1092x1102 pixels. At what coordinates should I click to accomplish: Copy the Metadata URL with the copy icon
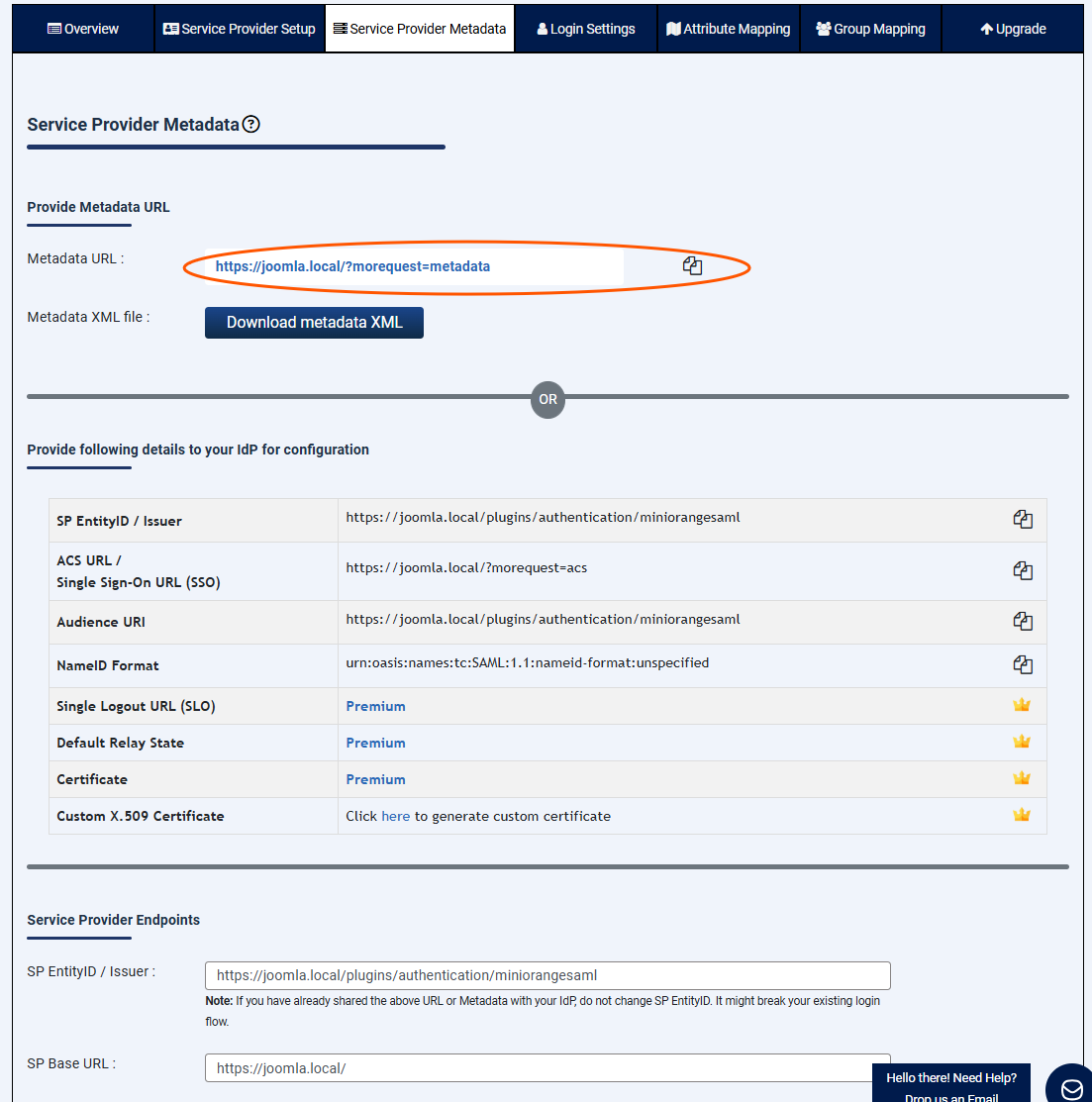pyautogui.click(x=692, y=265)
